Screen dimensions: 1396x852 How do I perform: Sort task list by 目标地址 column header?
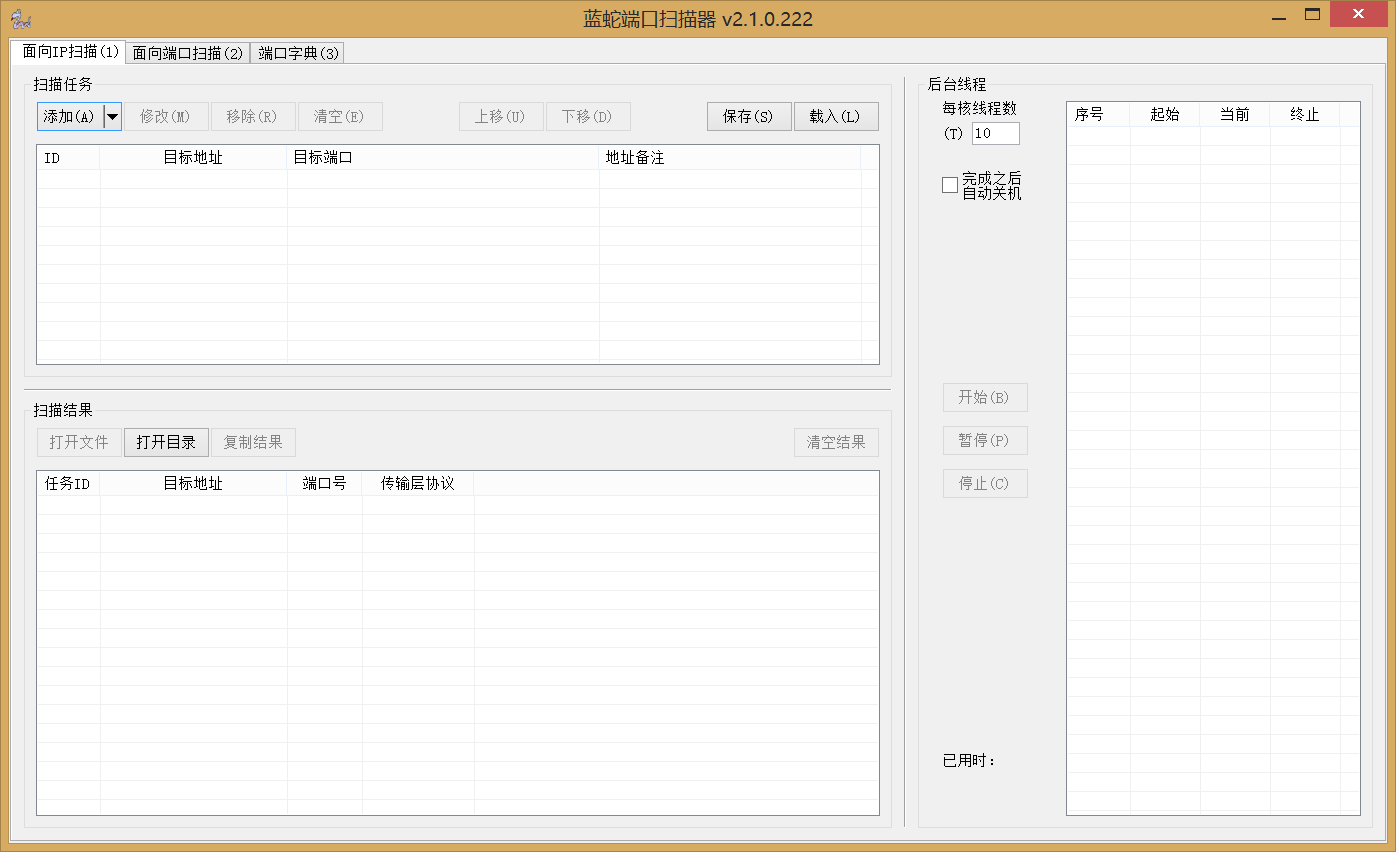(193, 158)
